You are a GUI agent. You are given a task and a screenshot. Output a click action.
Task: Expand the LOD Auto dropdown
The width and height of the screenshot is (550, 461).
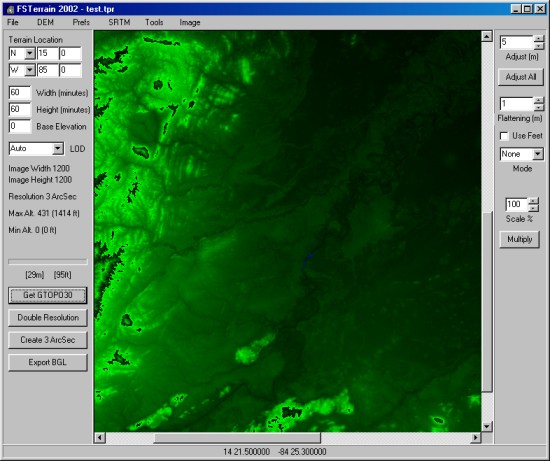(58, 149)
